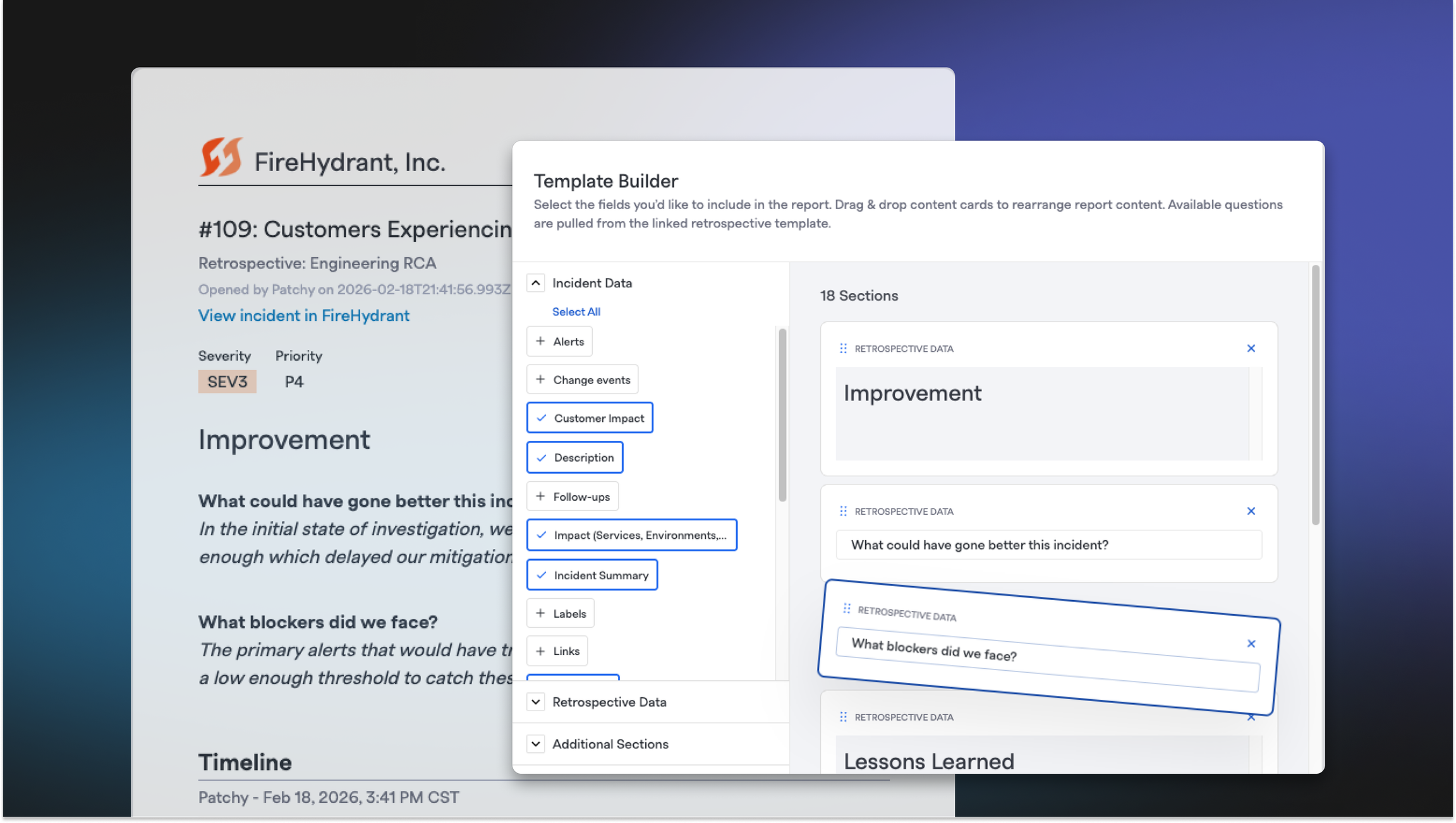Add the Follow-ups field
This screenshot has height=823, width=1456.
tap(572, 496)
